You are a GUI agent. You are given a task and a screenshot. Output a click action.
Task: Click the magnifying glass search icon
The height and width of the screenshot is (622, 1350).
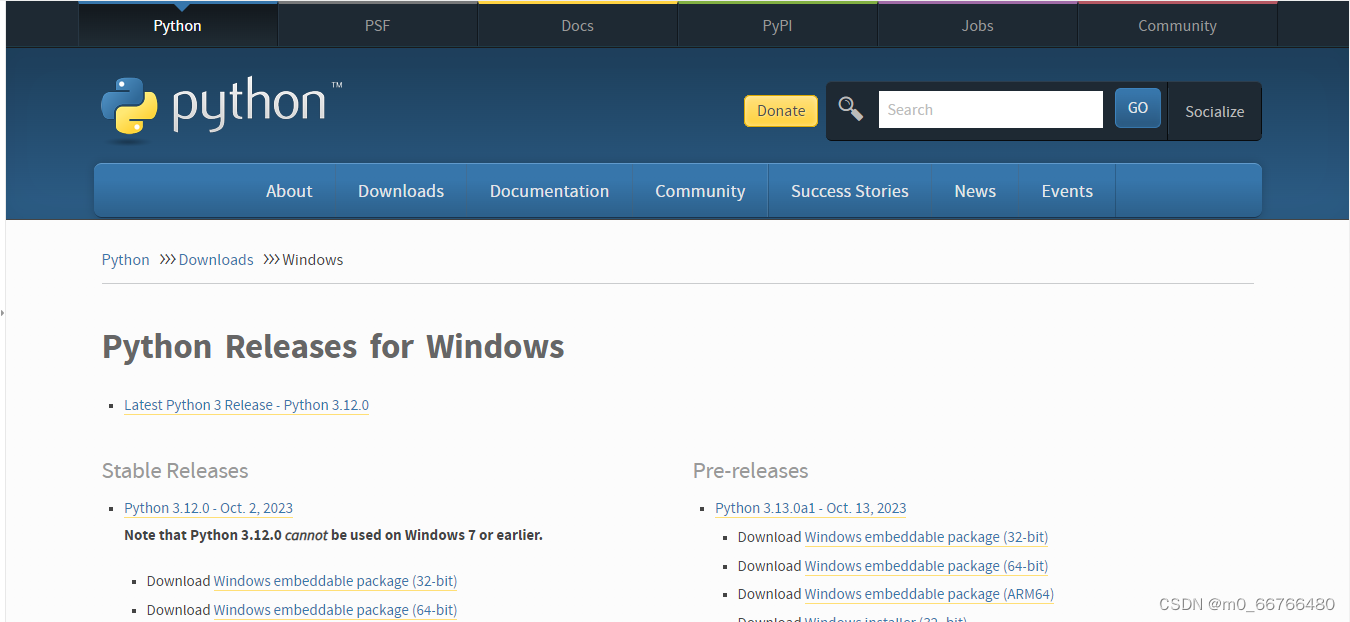coord(851,109)
